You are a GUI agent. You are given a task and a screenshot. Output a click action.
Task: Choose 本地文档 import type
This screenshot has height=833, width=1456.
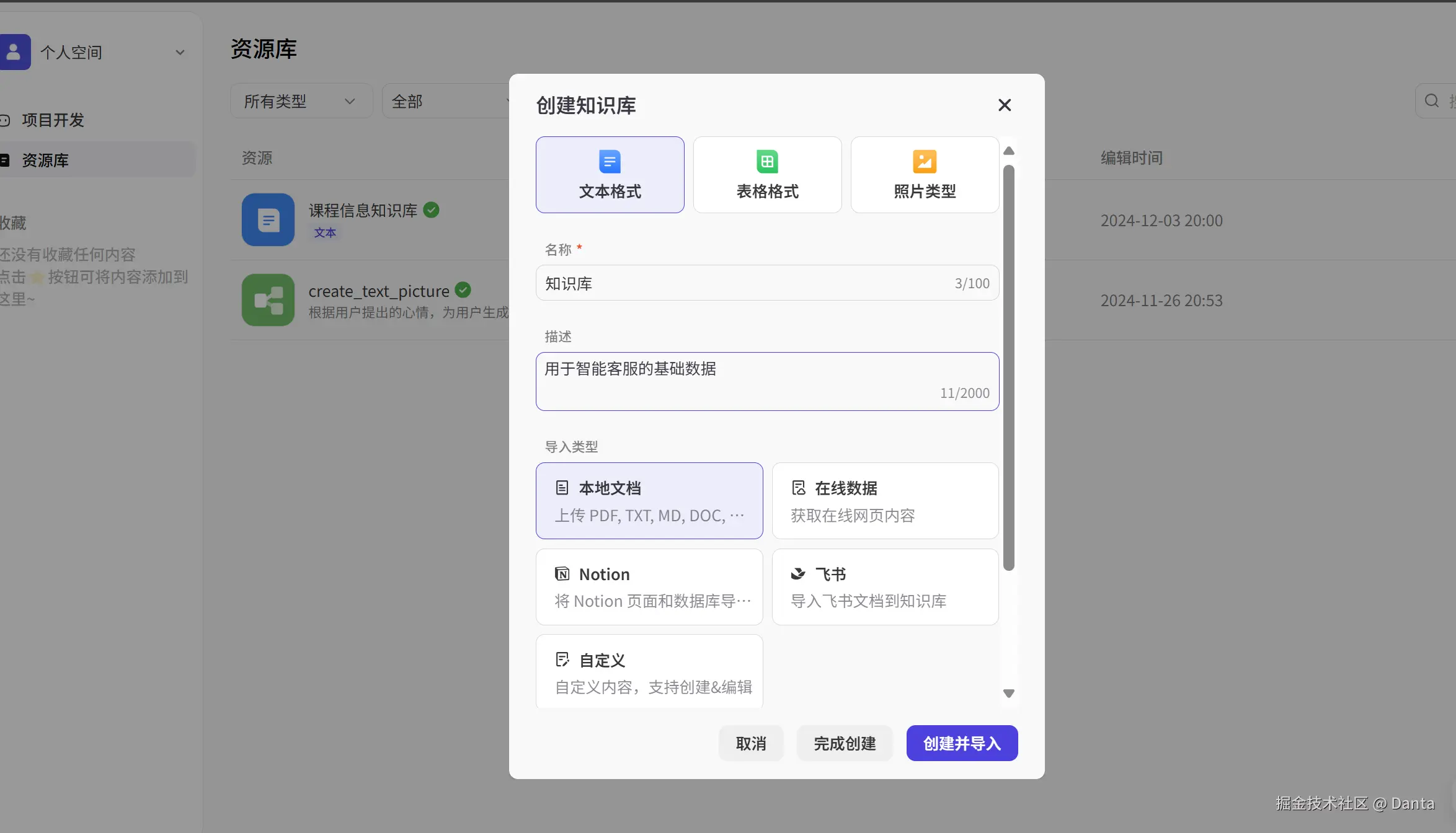pos(649,501)
